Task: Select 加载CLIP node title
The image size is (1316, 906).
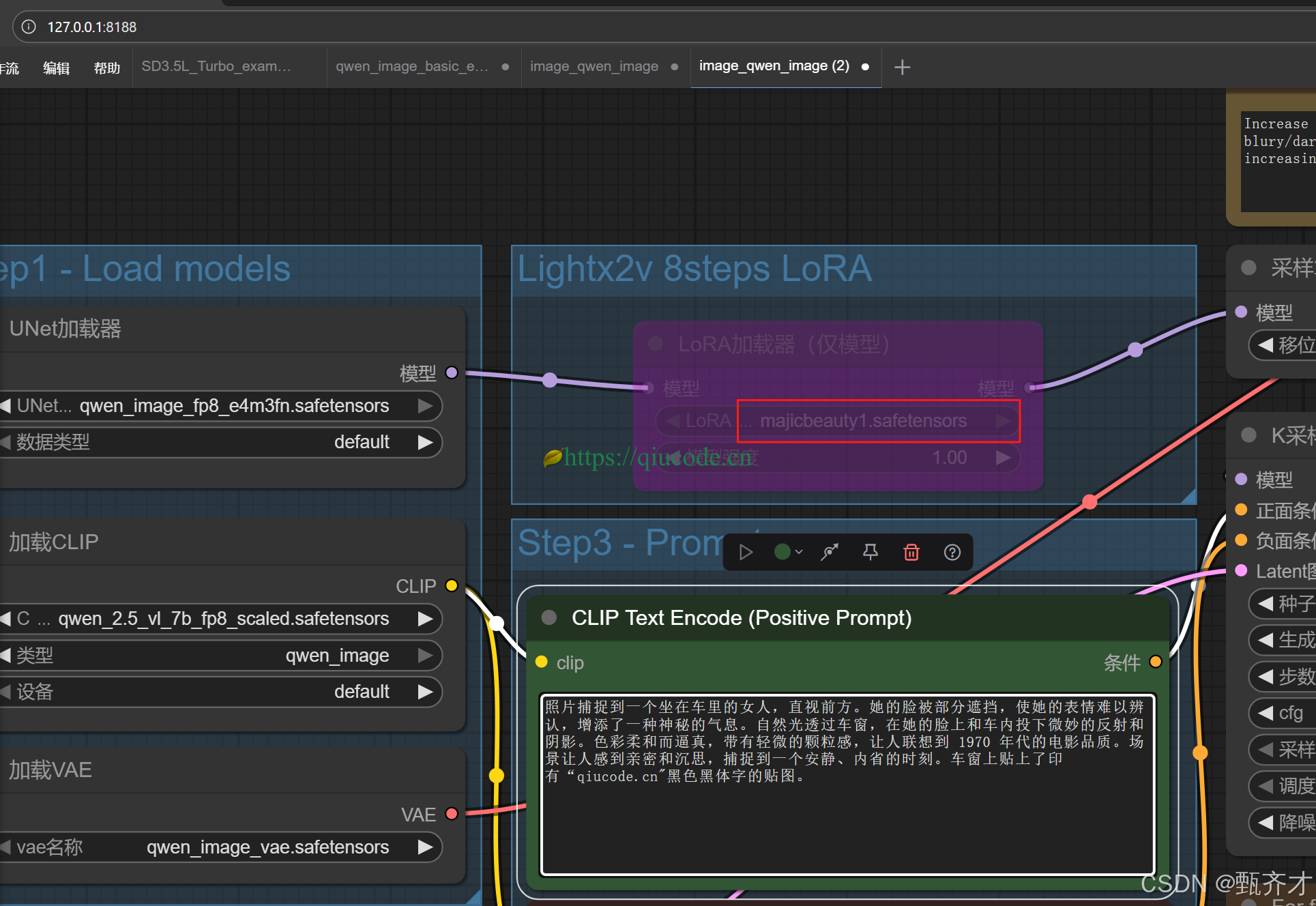Action: coord(54,542)
